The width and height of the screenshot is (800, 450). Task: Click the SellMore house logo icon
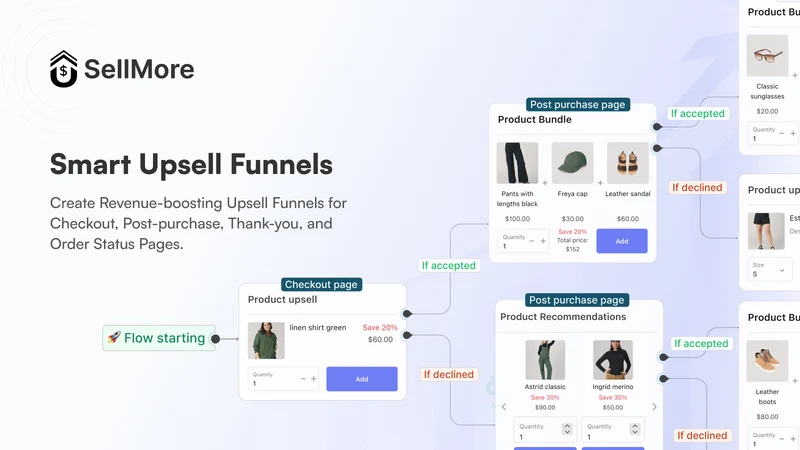point(63,69)
